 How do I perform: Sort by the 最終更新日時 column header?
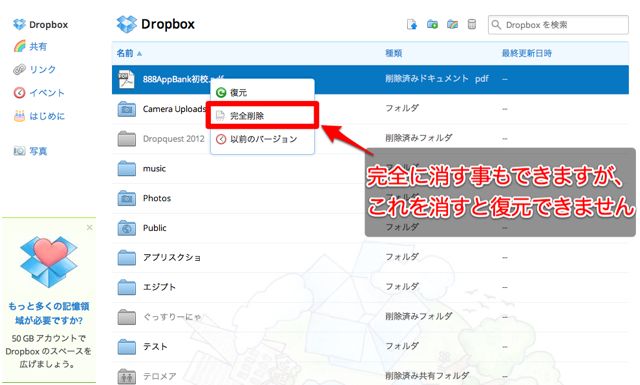(x=527, y=53)
